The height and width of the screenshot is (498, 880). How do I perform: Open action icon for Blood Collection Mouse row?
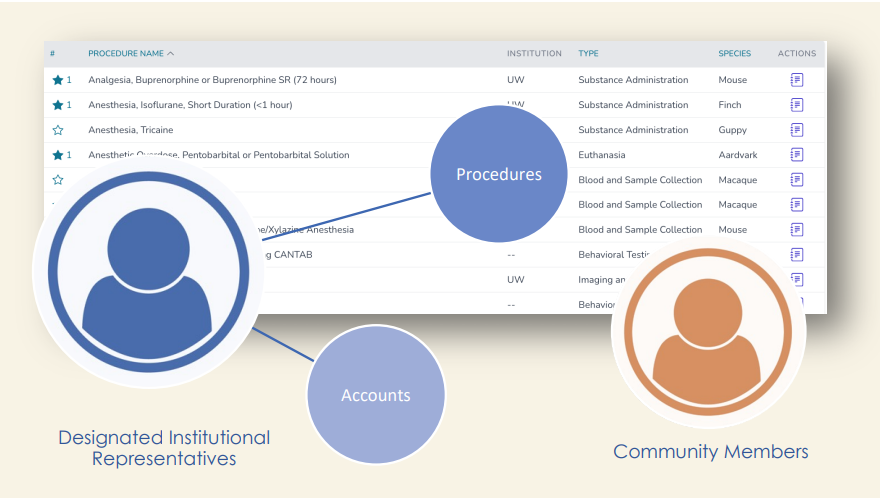[x=796, y=230]
